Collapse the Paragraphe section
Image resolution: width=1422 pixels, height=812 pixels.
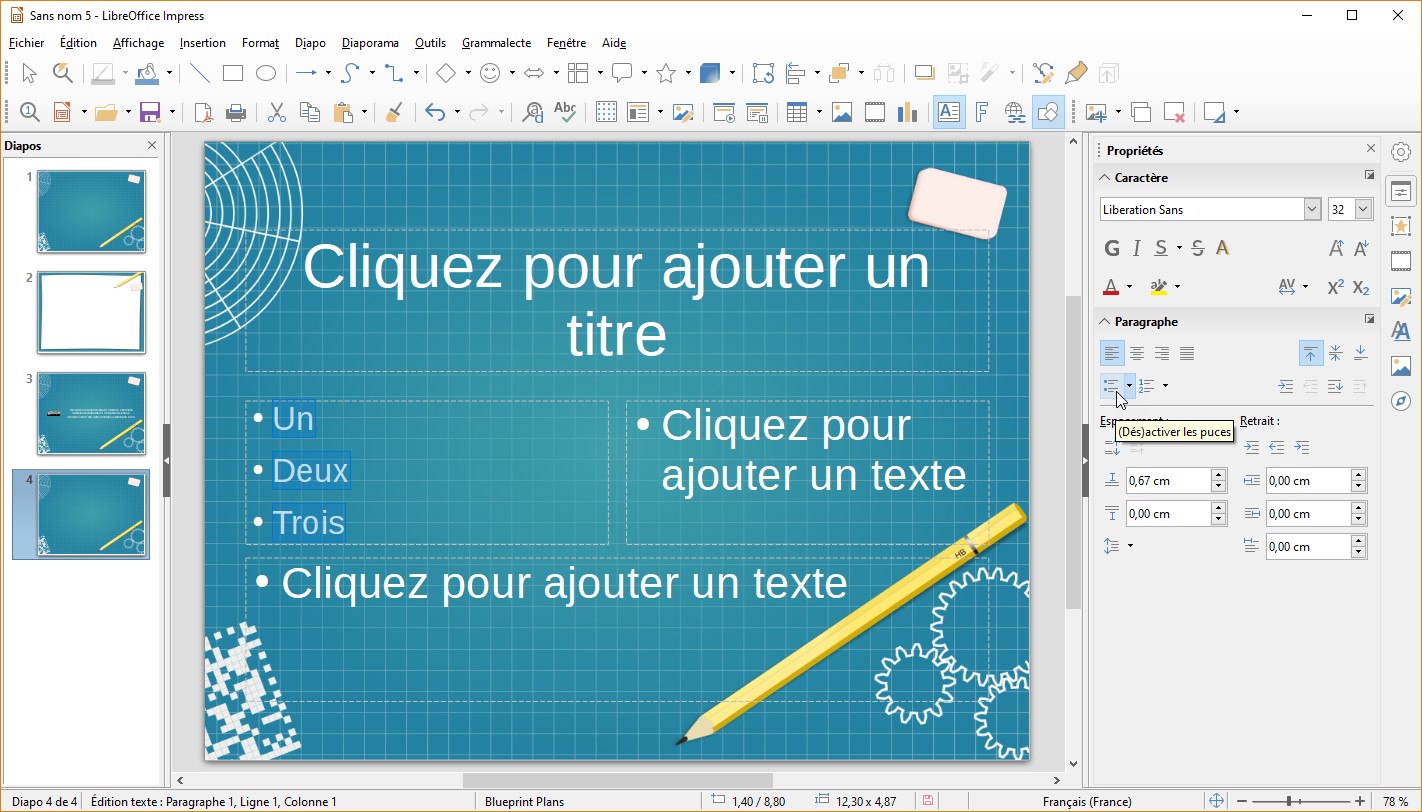point(1105,322)
